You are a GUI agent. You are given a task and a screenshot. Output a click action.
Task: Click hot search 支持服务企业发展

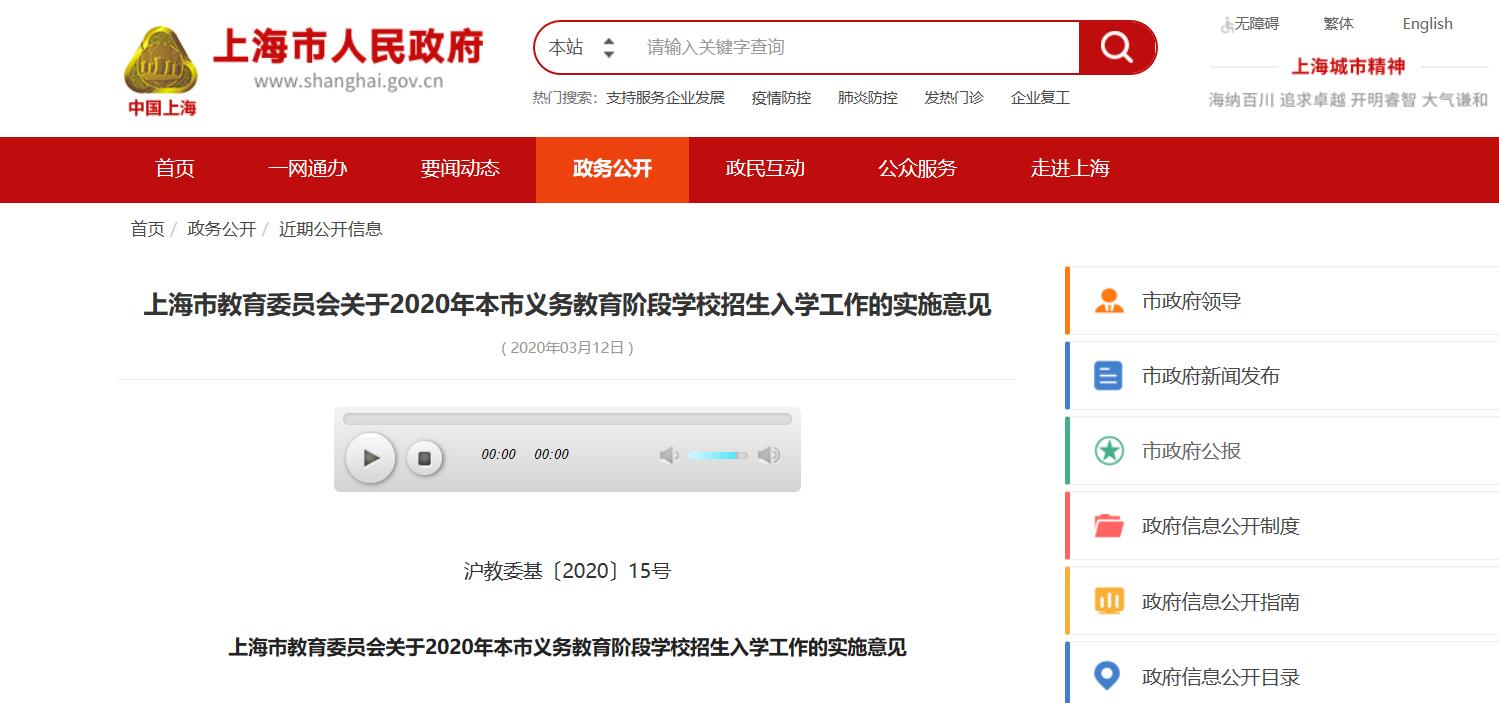point(665,97)
